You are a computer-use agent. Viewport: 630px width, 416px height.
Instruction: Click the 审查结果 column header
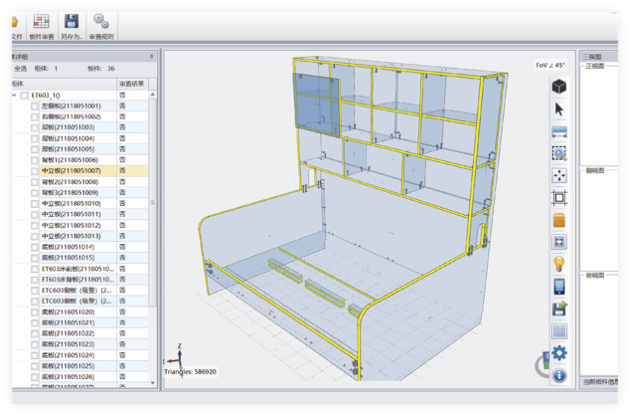pyautogui.click(x=132, y=83)
